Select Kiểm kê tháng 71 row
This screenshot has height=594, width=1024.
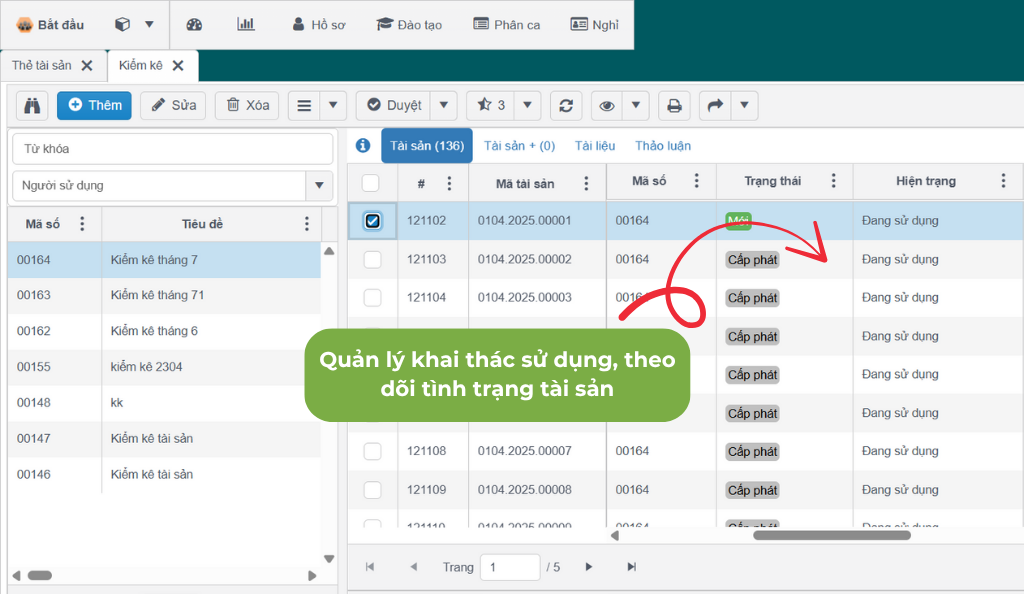pyautogui.click(x=165, y=295)
